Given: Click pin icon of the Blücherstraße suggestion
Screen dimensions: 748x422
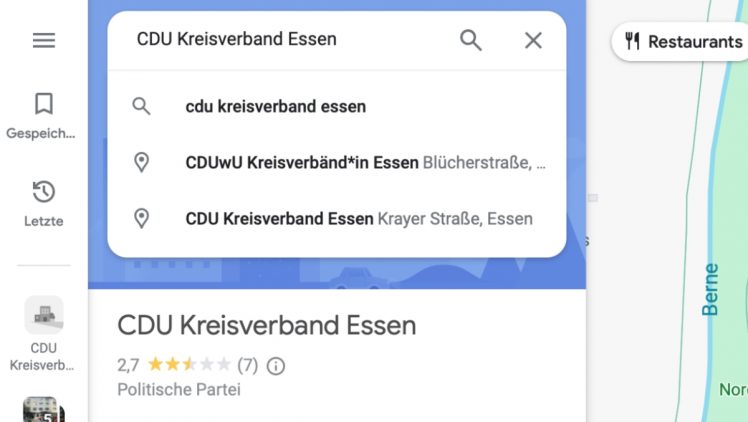Looking at the screenshot, I should coord(142,162).
